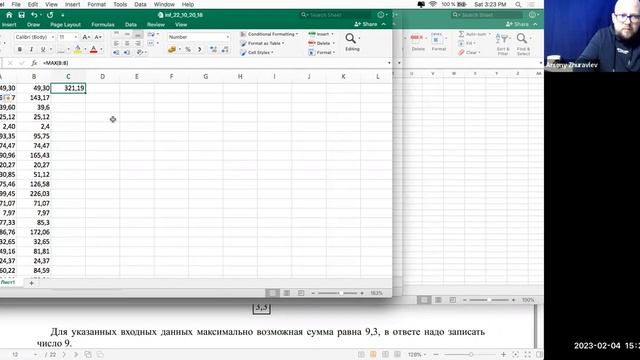Open Find & Select in the background Excel window
Screen dimensions: 640x360
[x=523, y=44]
